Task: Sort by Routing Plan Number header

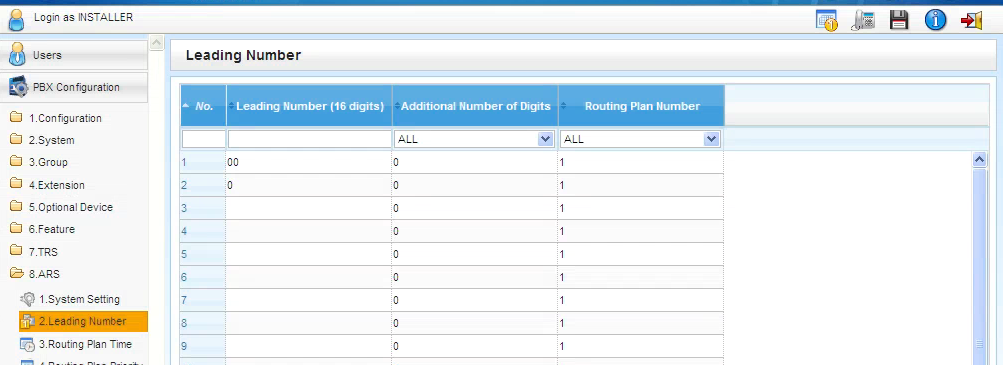Action: [642, 106]
